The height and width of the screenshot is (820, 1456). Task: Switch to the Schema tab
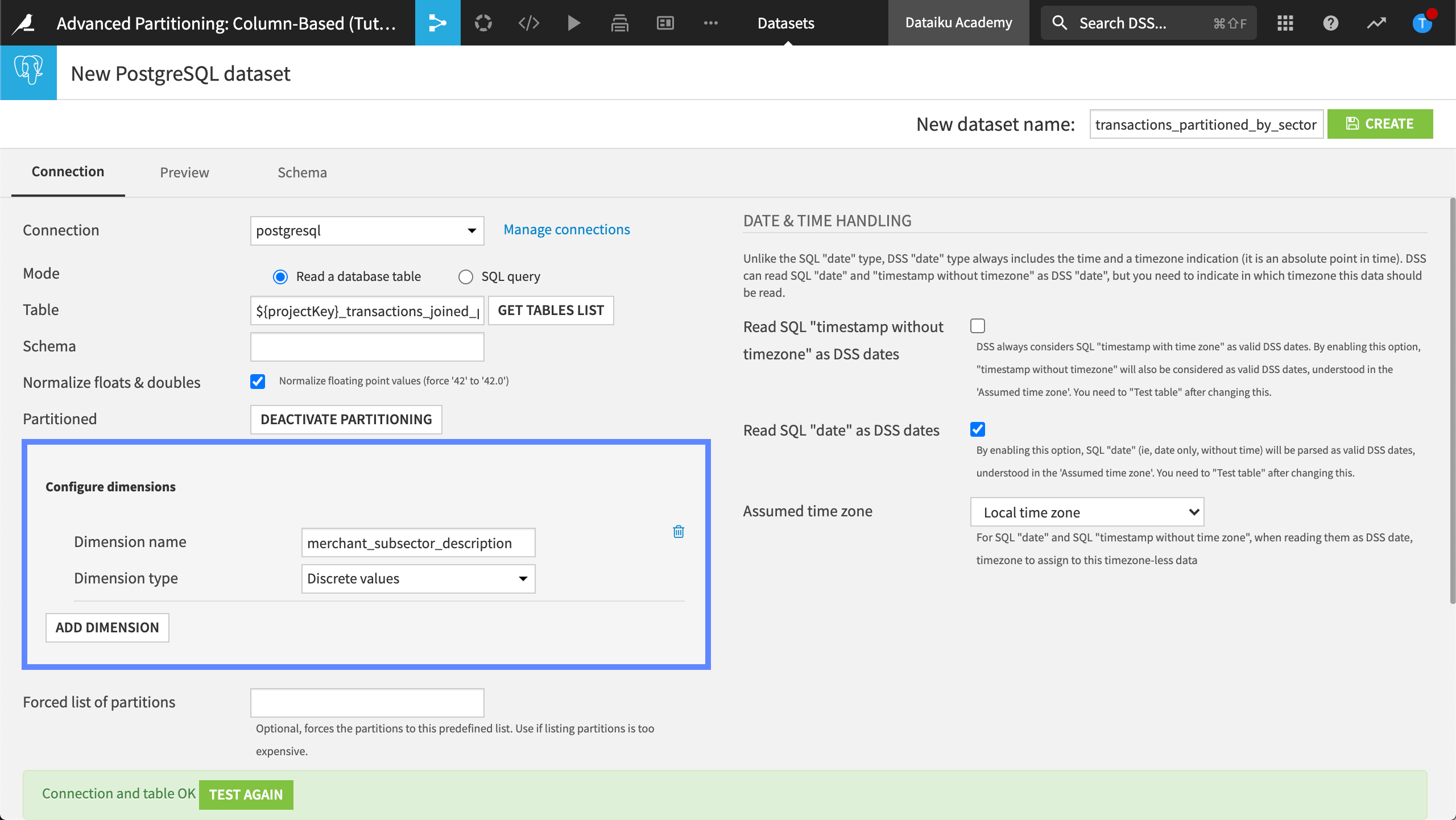tap(302, 172)
